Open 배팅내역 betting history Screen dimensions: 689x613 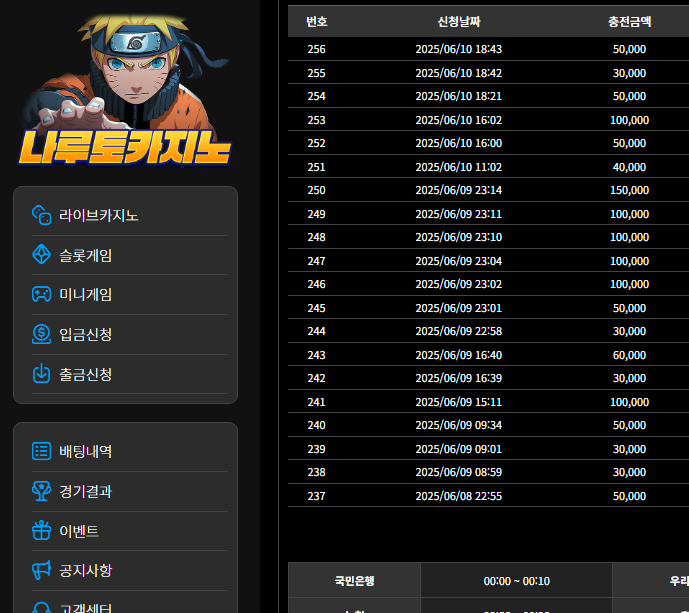(x=86, y=451)
